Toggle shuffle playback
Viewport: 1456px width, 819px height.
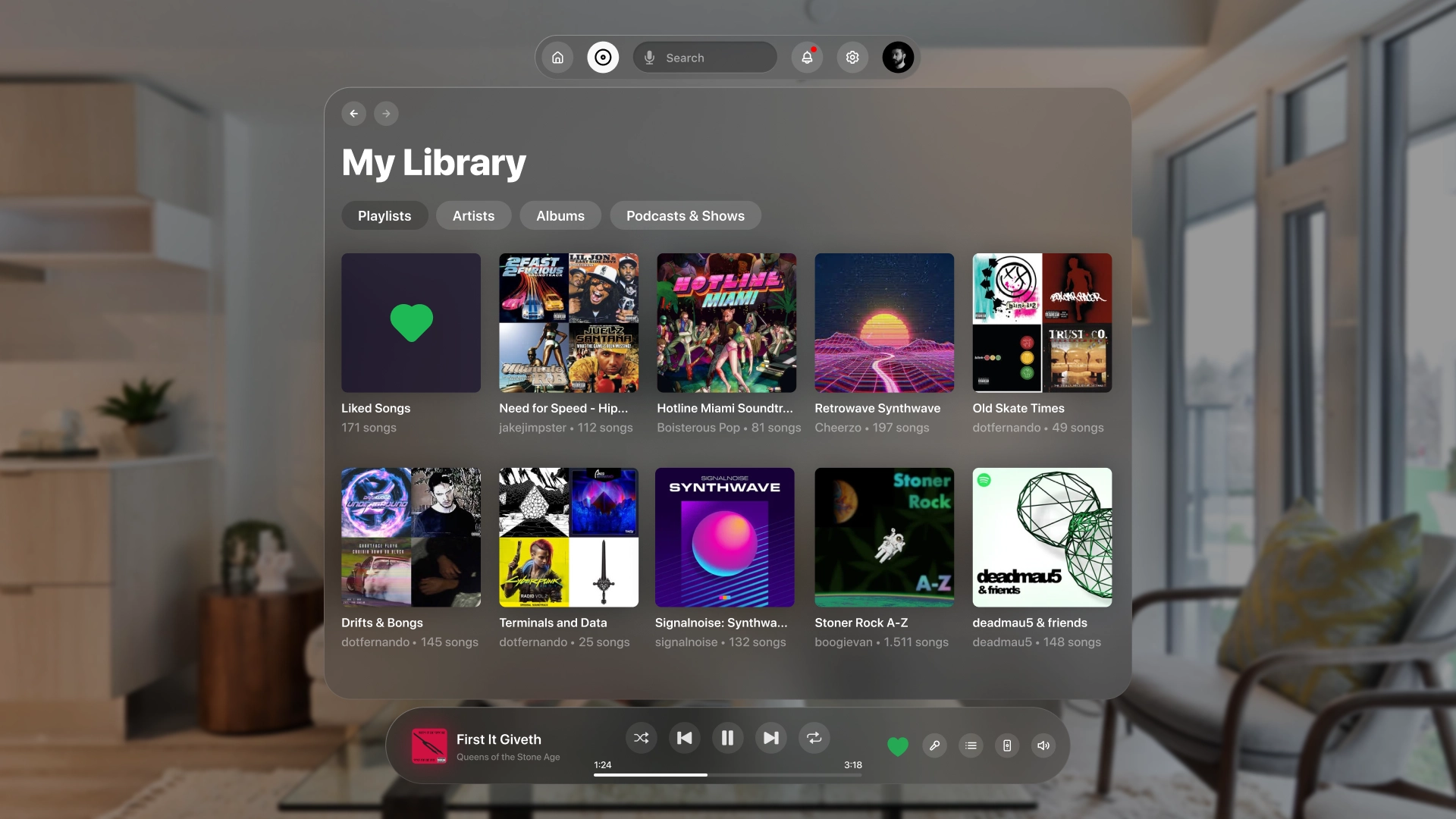click(641, 738)
